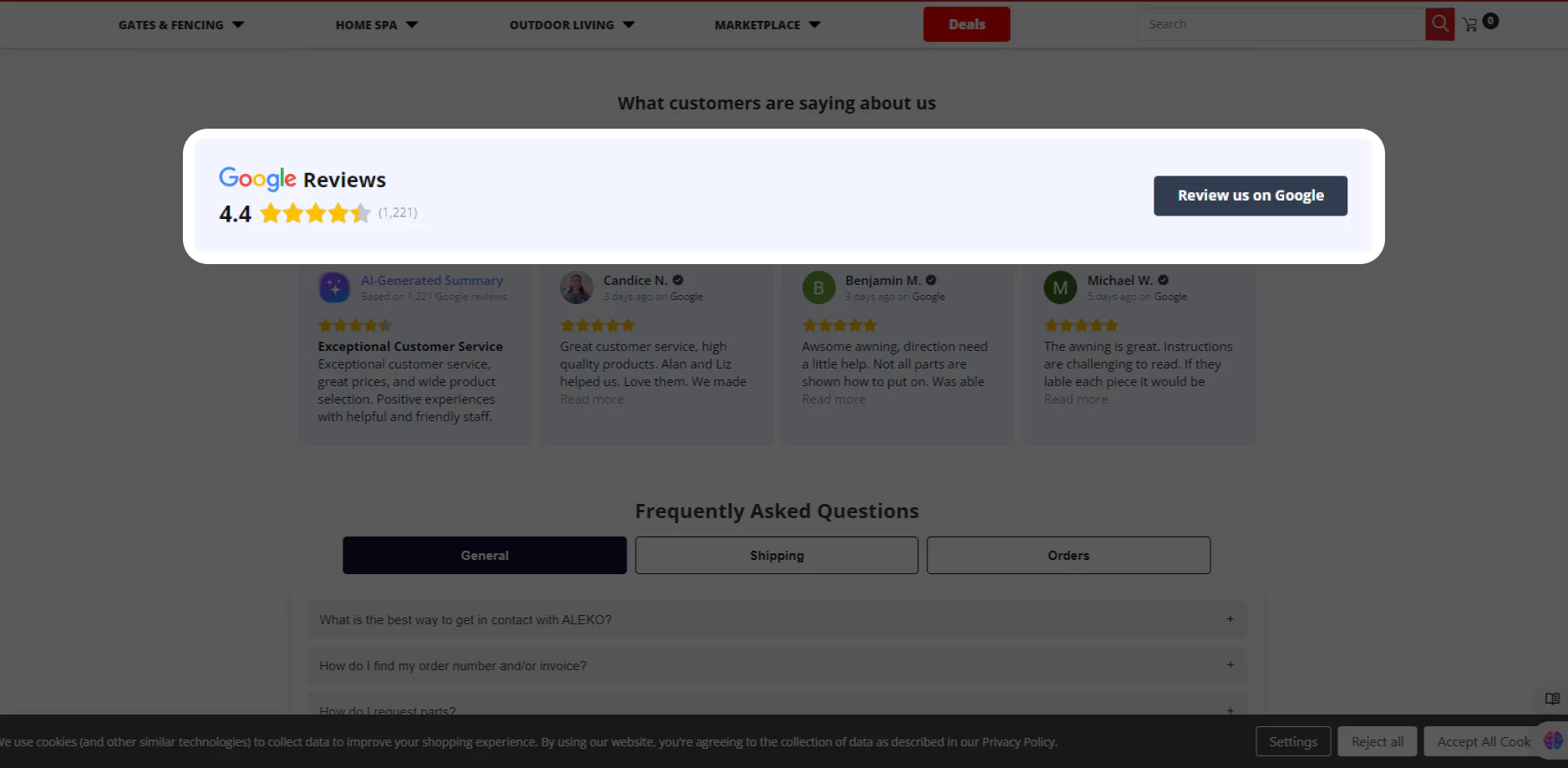Click Accept All Cookies button
This screenshot has height=768, width=1568.
pos(1484,741)
